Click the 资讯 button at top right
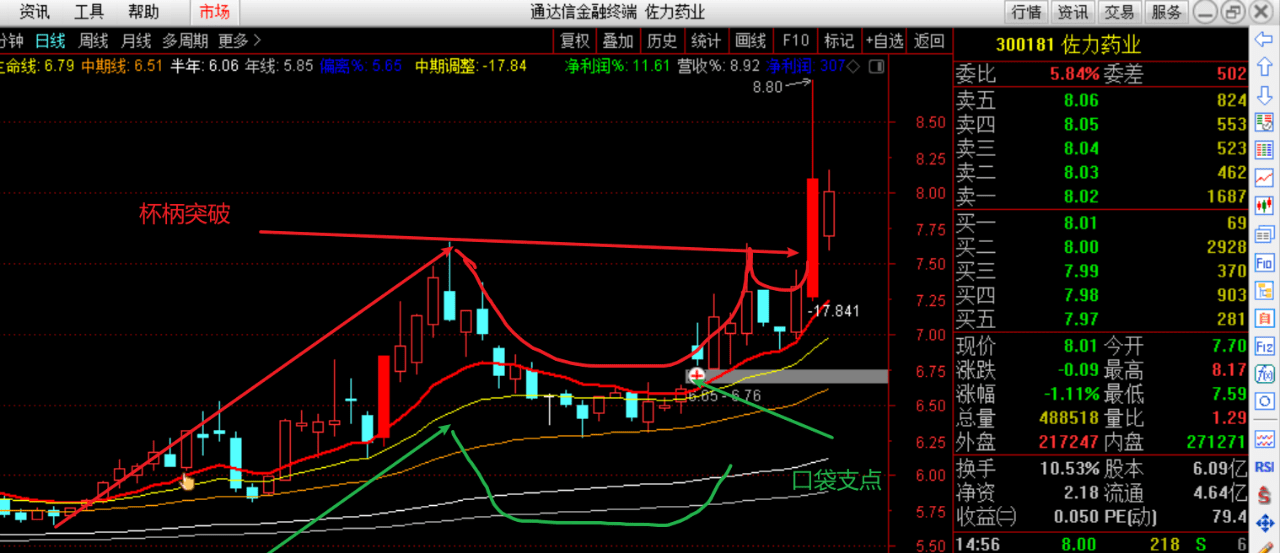Image resolution: width=1280 pixels, height=553 pixels. (x=1073, y=12)
